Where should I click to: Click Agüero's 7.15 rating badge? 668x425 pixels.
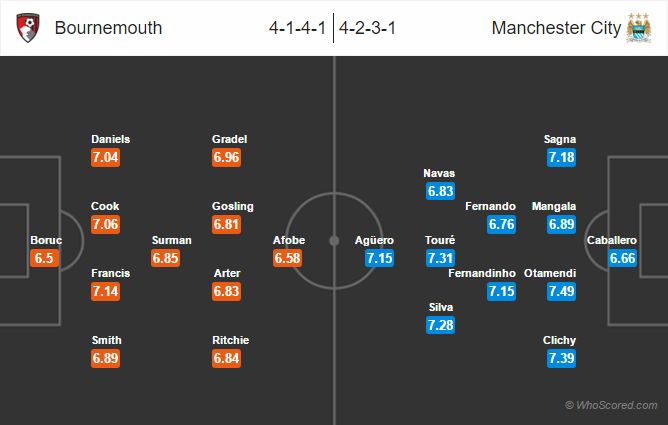tap(380, 258)
